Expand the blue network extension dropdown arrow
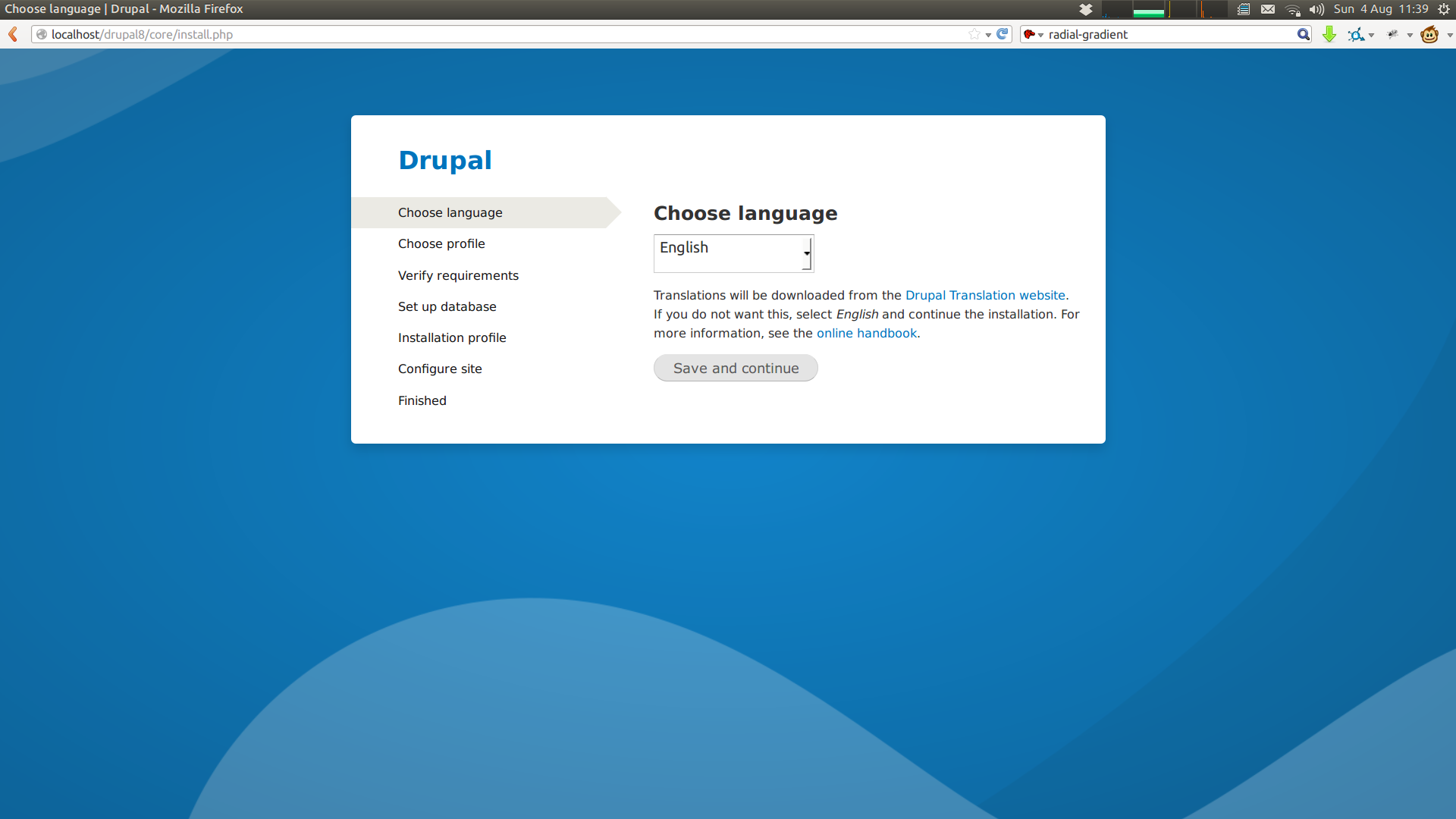 point(1372,35)
